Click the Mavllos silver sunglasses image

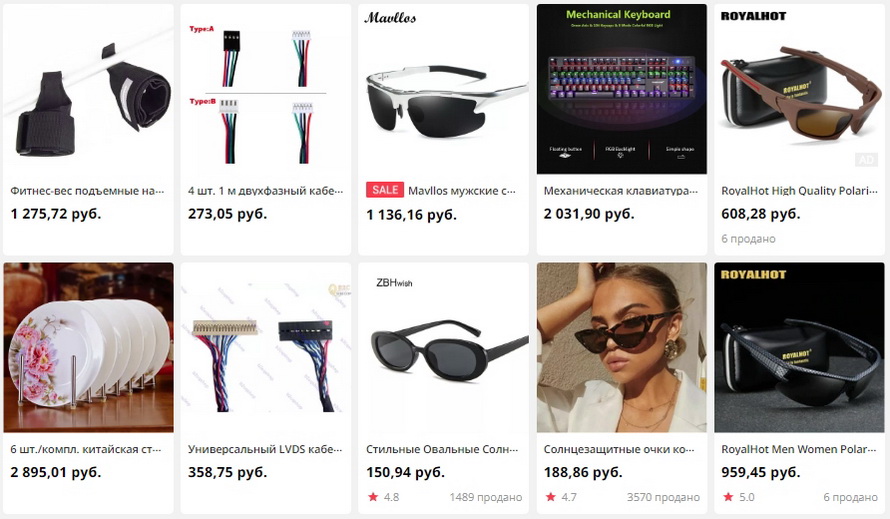tap(443, 89)
